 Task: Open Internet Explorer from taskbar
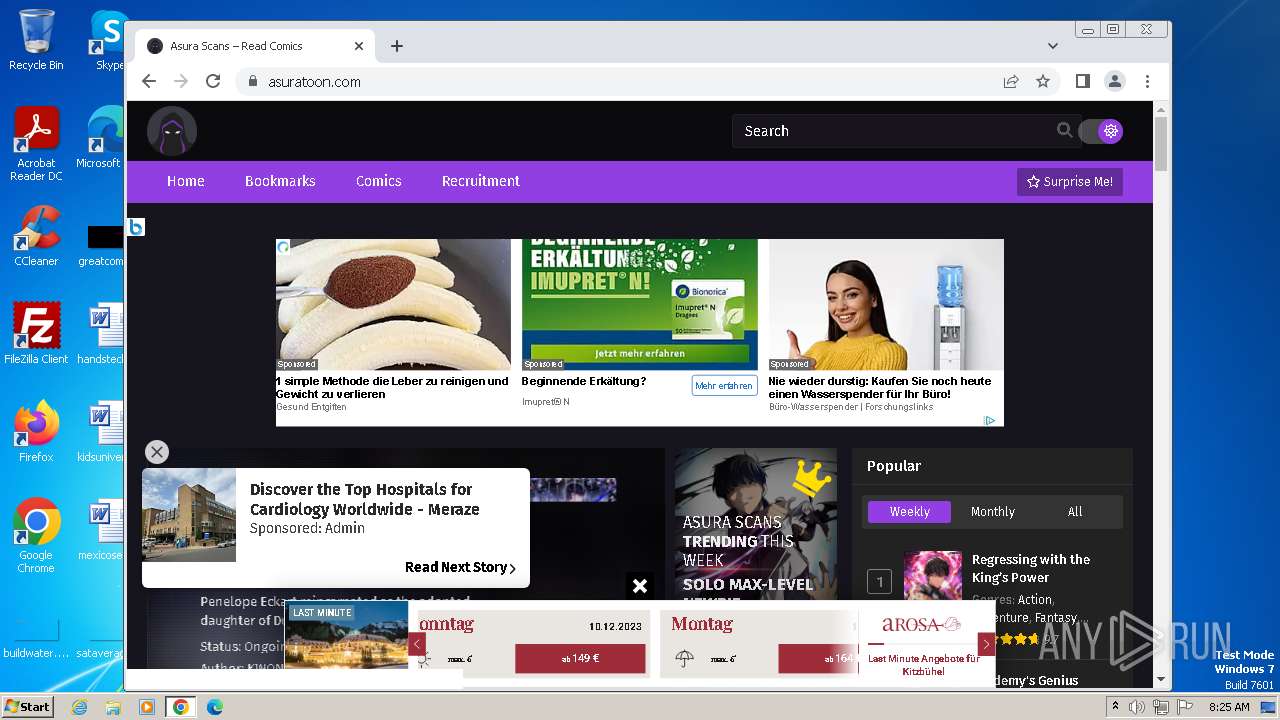[x=79, y=707]
